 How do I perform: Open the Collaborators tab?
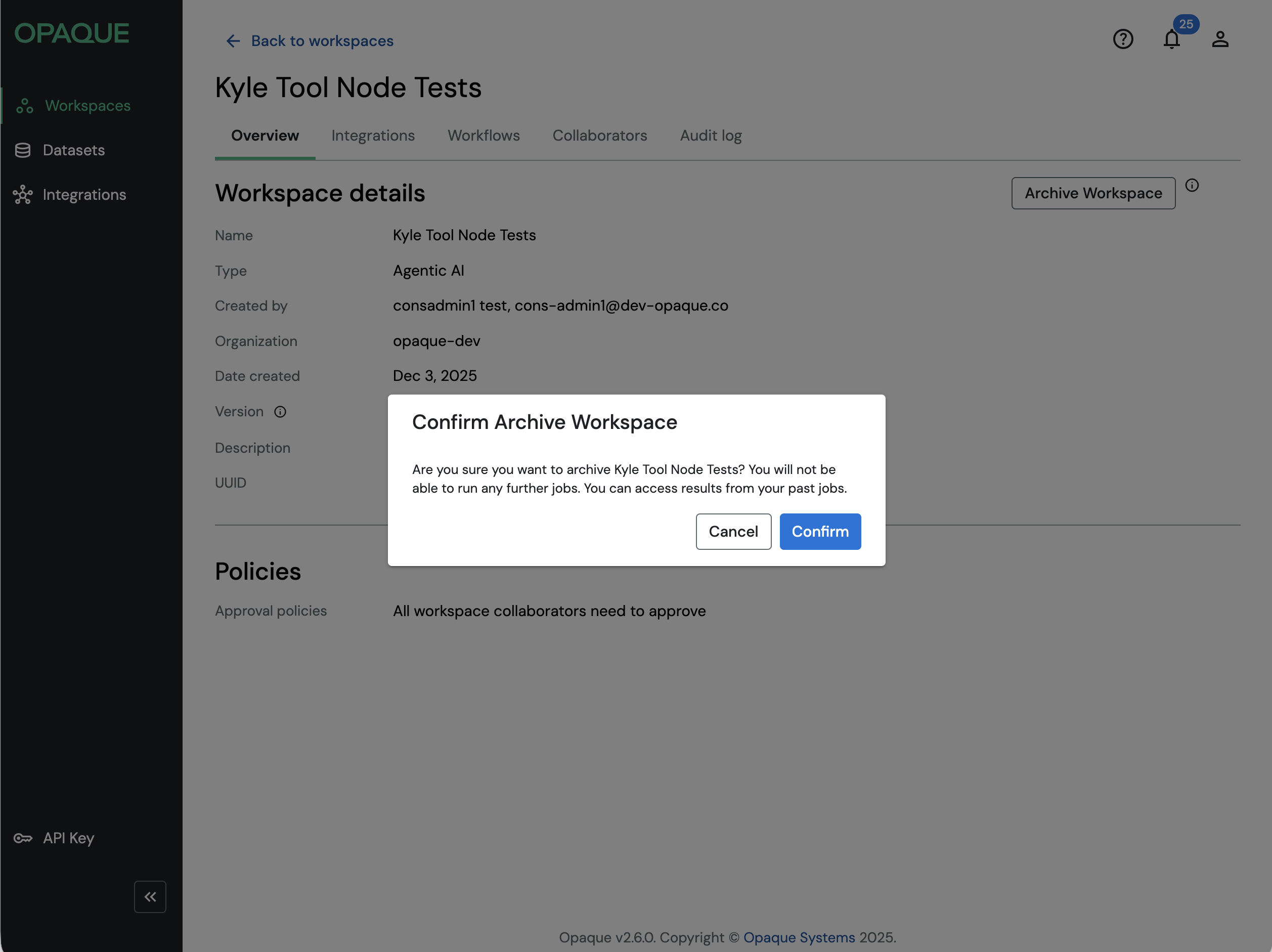point(600,136)
